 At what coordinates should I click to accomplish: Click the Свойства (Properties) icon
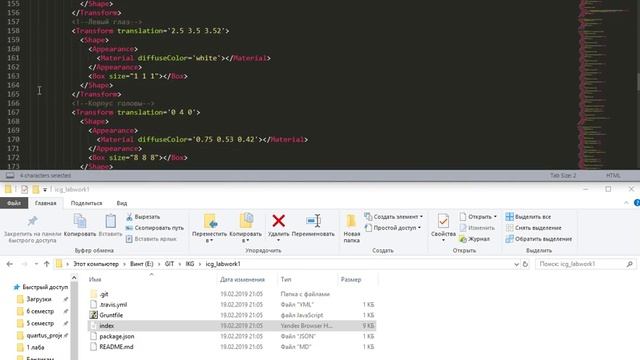pos(443,221)
